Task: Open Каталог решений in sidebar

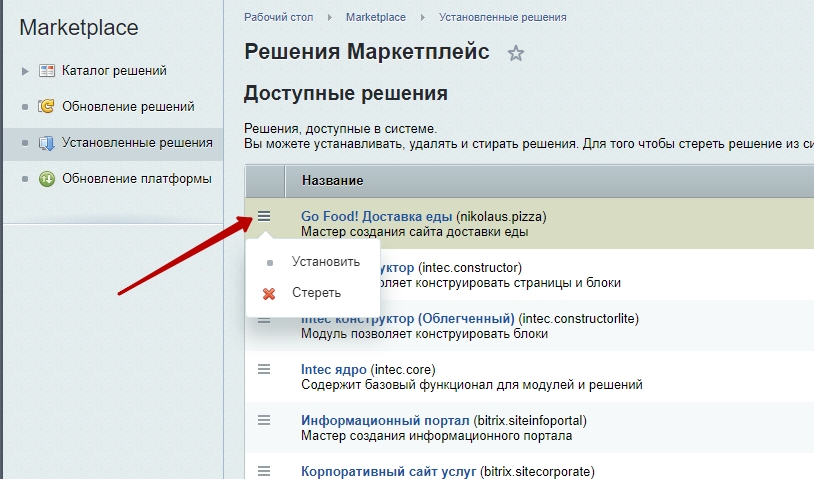Action: coord(114,71)
